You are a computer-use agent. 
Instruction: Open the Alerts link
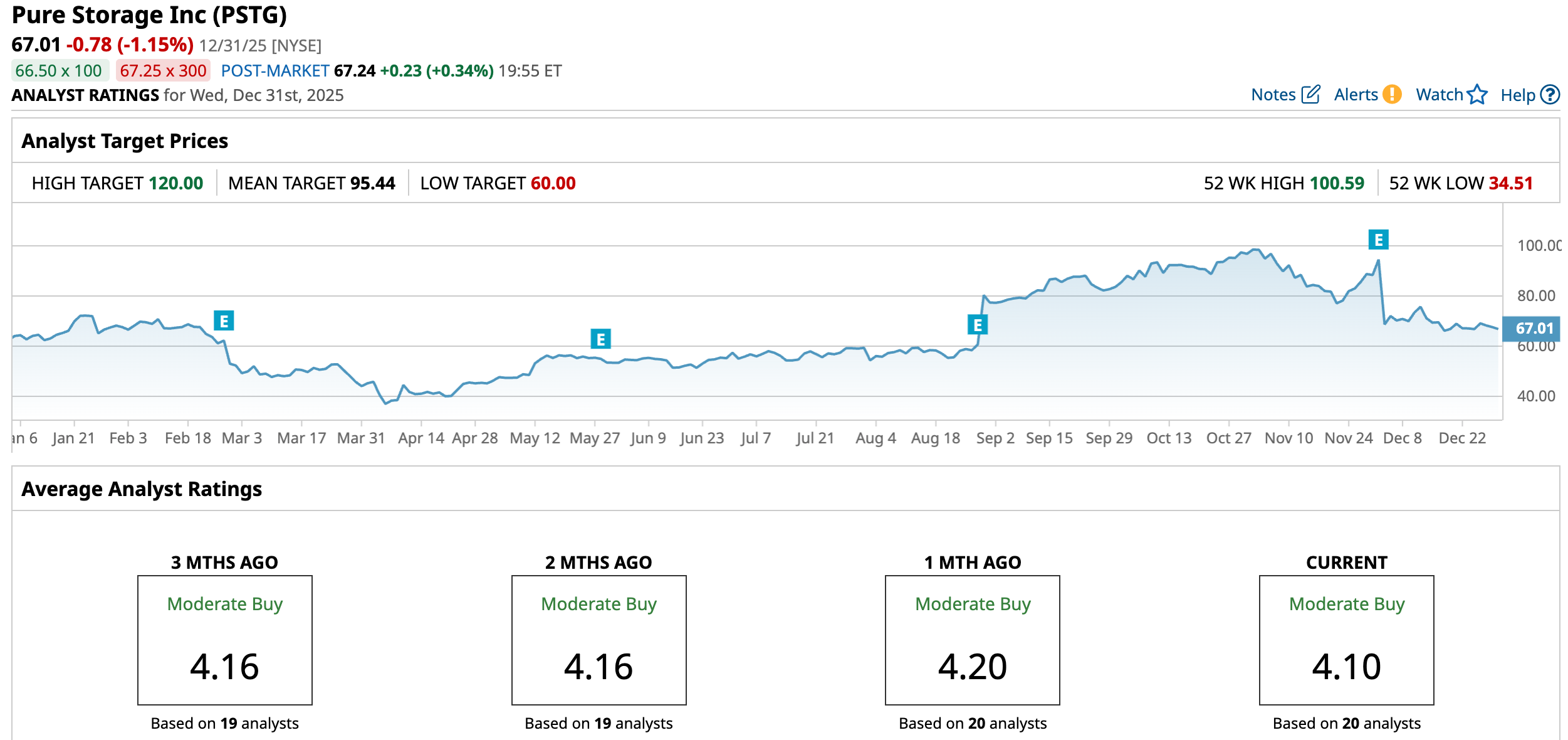point(1356,95)
